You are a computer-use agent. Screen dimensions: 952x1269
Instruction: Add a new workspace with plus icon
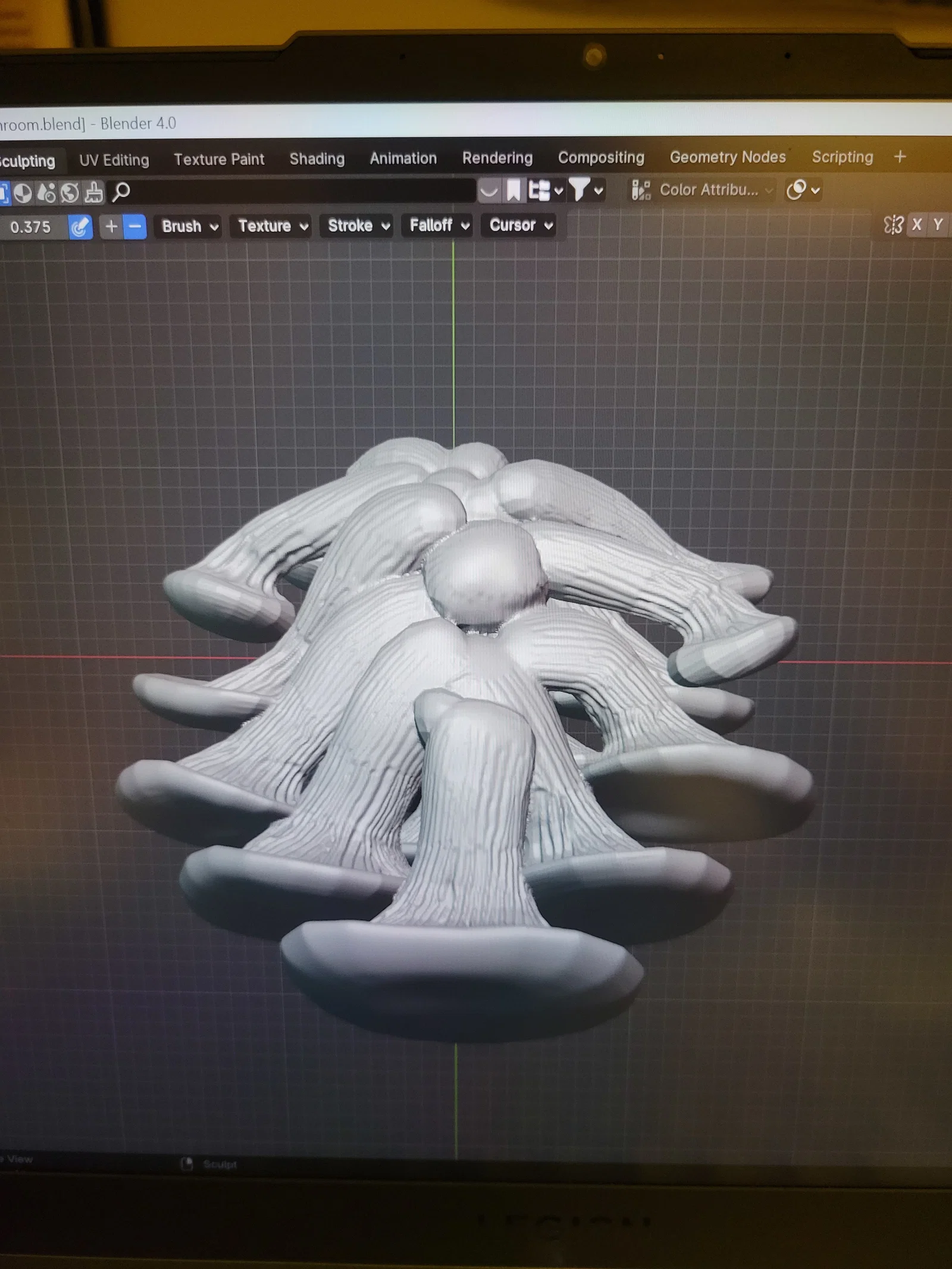[900, 157]
